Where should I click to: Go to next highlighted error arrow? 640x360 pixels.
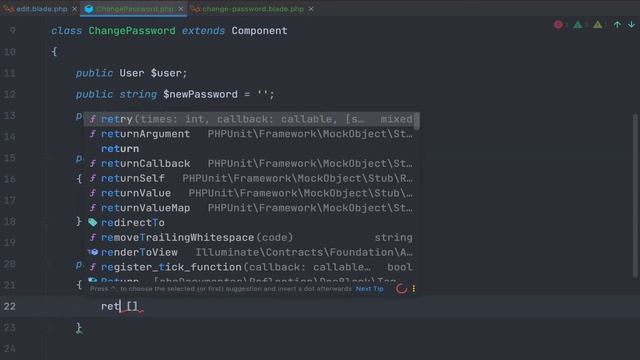[631, 25]
